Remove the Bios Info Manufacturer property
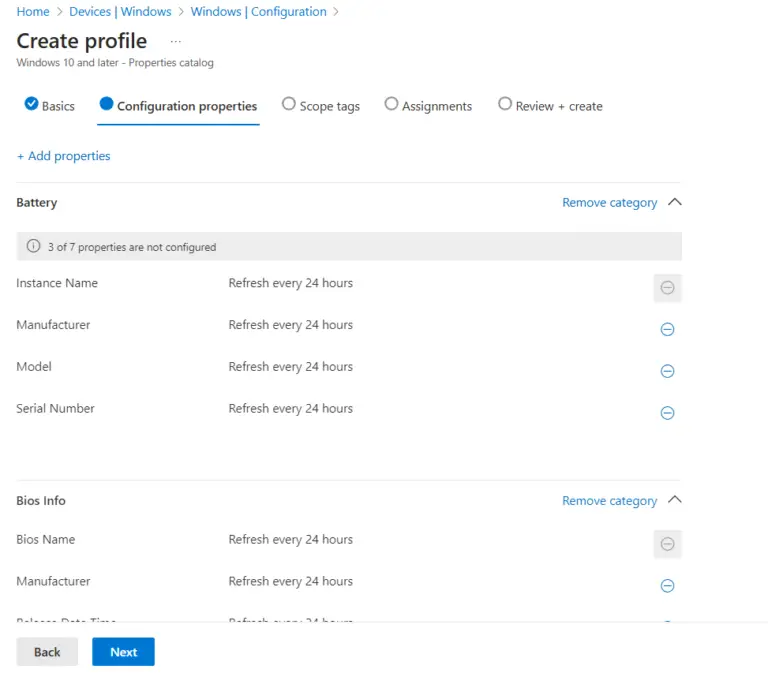Image resolution: width=768 pixels, height=673 pixels. 667,586
